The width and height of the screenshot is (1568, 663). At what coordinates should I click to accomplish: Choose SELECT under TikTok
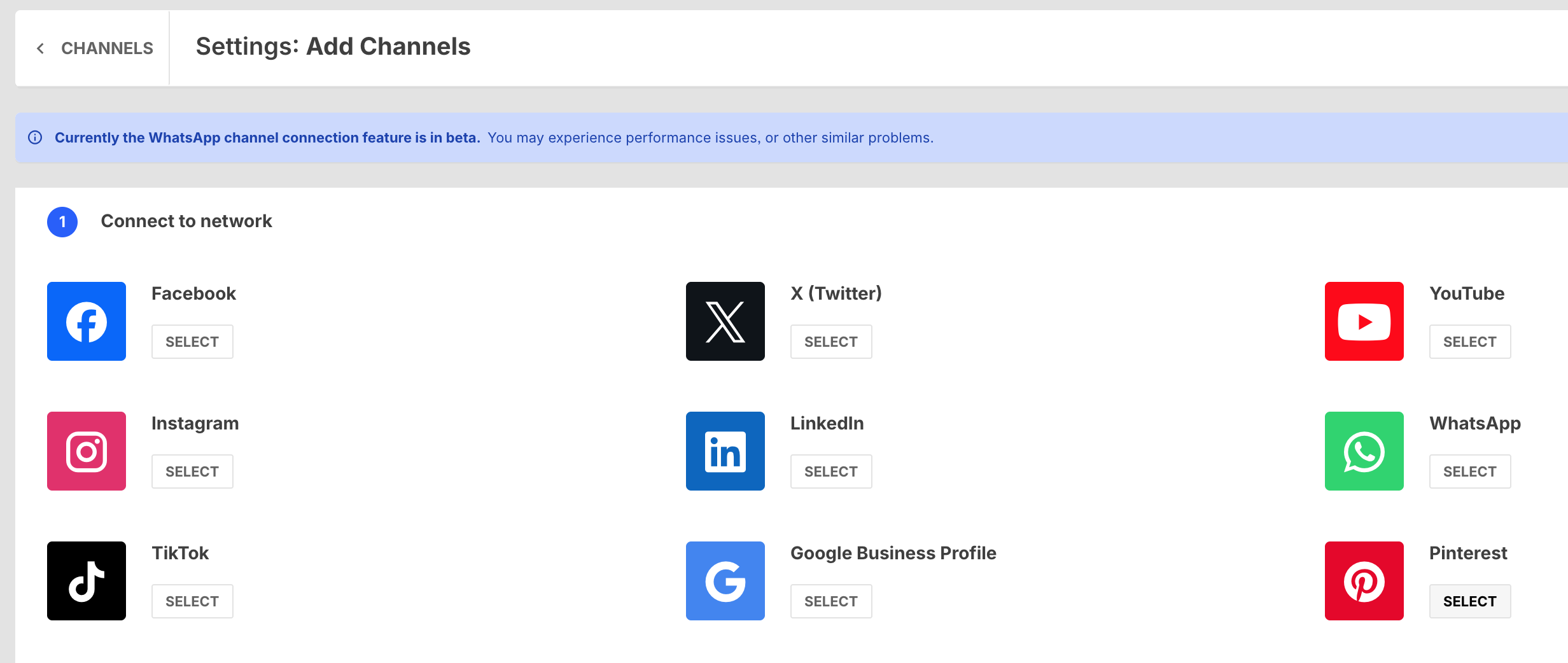[x=192, y=601]
